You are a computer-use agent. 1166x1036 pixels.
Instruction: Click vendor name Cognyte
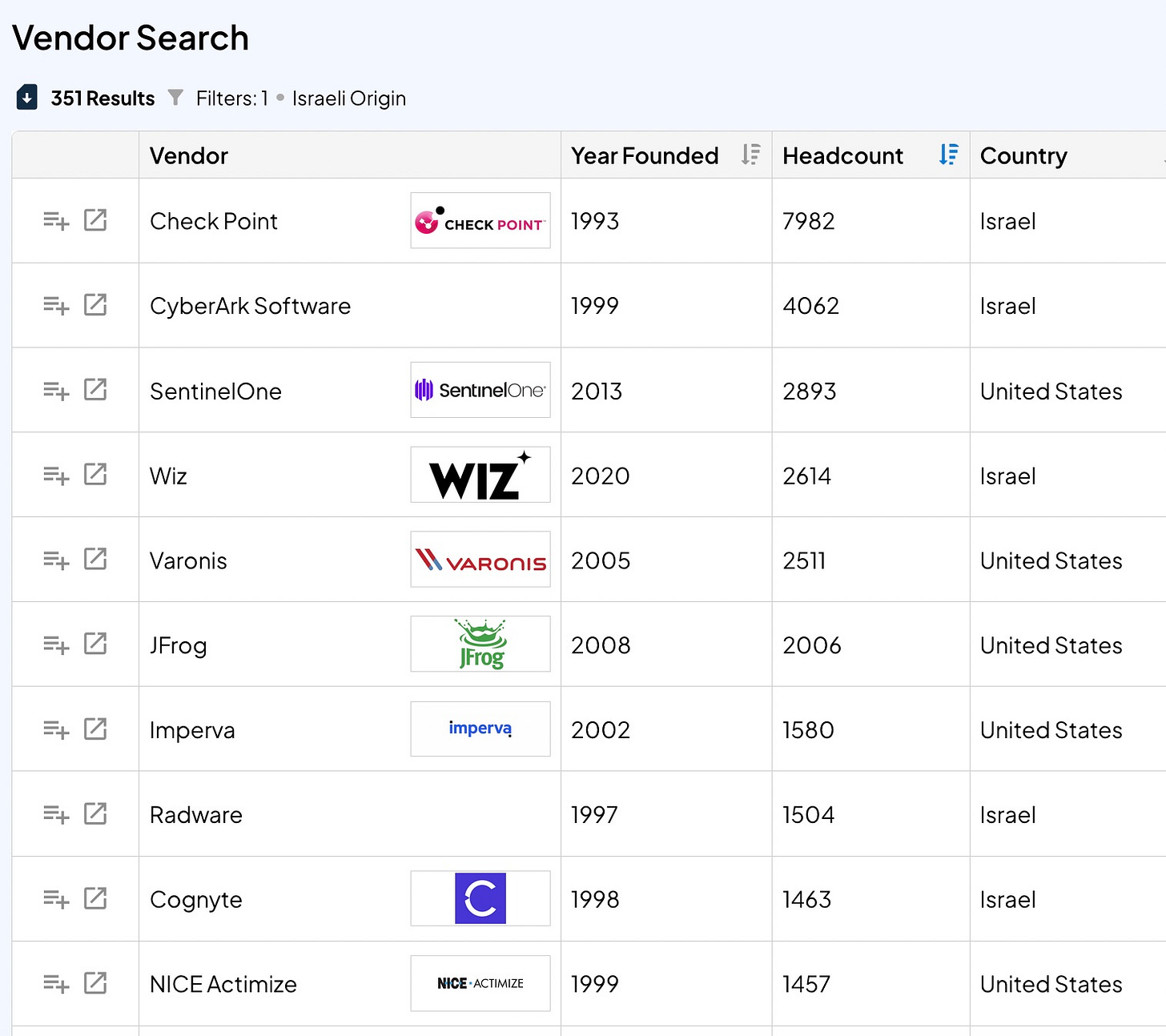196,900
